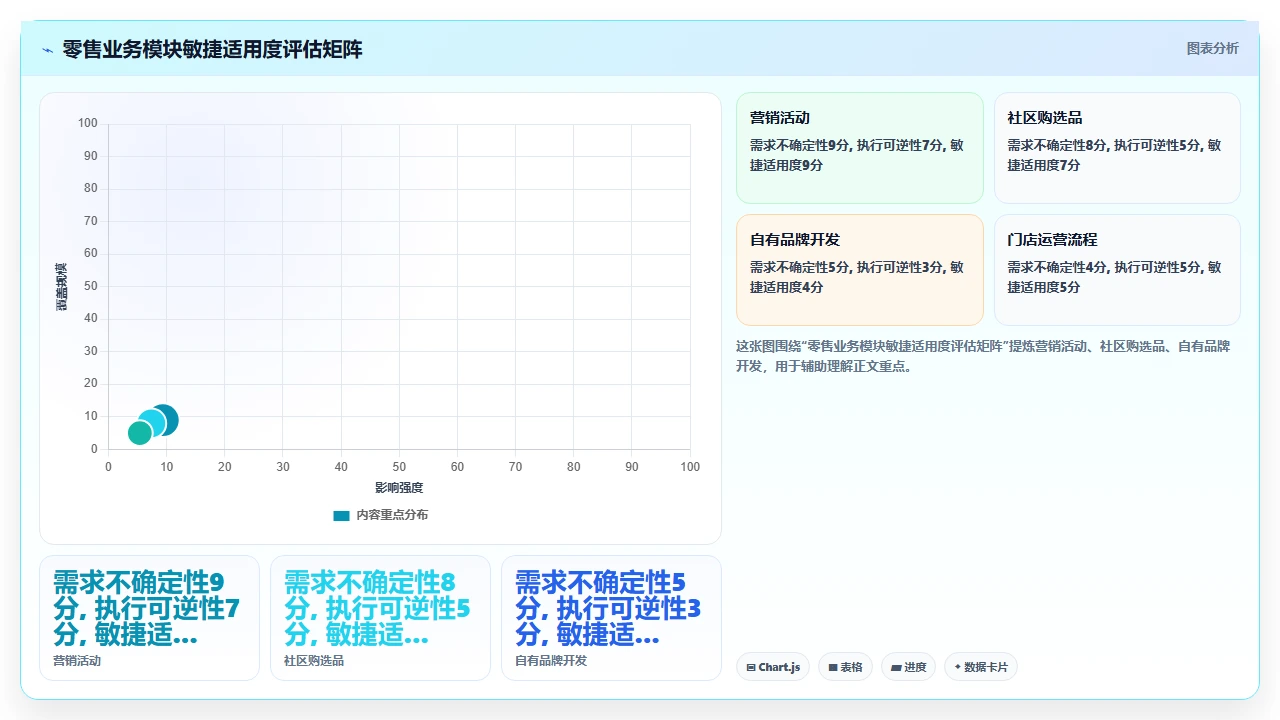The image size is (1280, 720).
Task: Click the light cyan bubble in chart
Action: 151,424
